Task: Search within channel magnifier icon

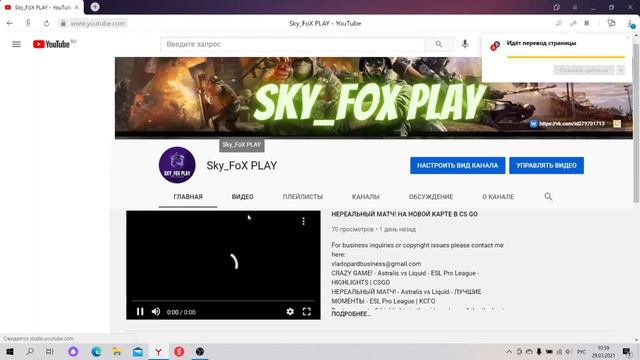Action: pyautogui.click(x=548, y=197)
